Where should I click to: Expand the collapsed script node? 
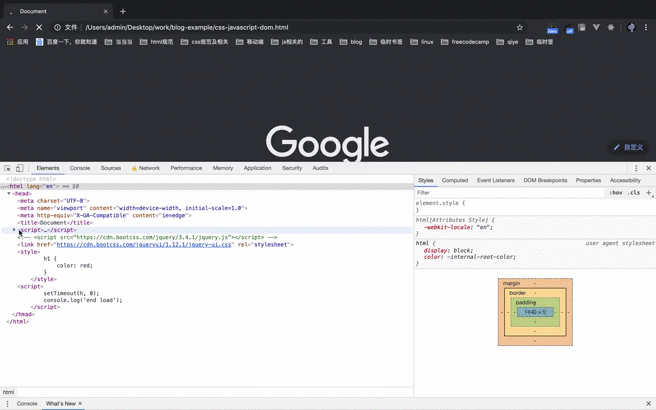14,230
